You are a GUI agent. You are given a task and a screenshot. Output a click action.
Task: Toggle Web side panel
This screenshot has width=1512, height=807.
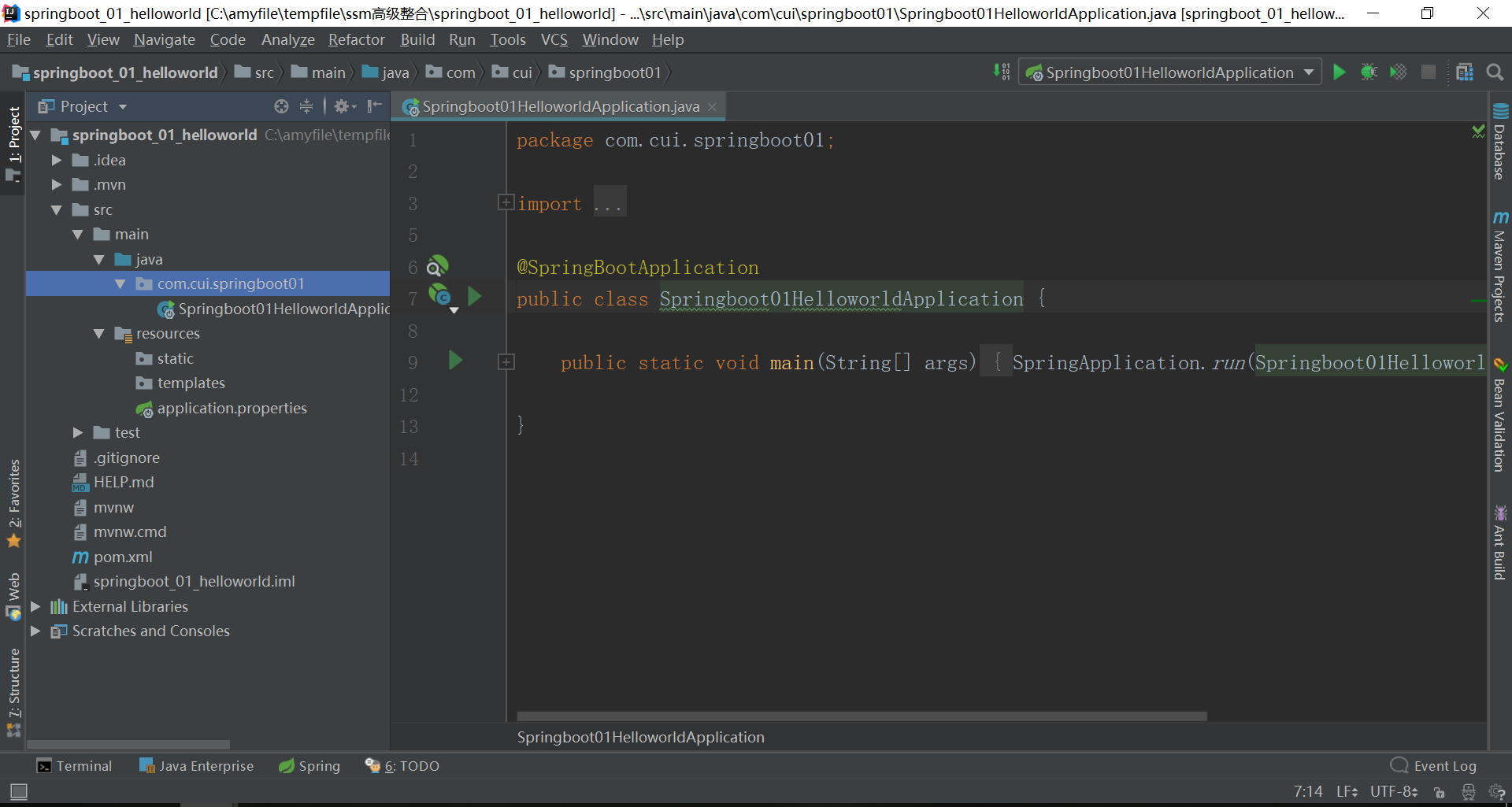coord(13,596)
